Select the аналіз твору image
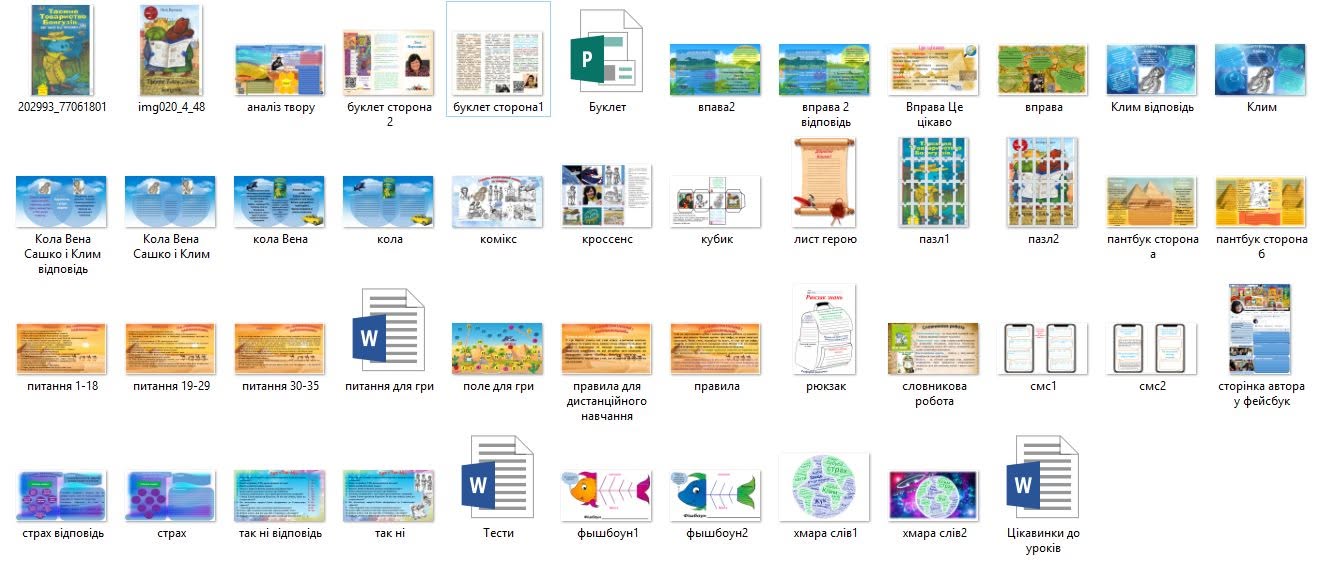The width and height of the screenshot is (1321, 561). [x=280, y=69]
